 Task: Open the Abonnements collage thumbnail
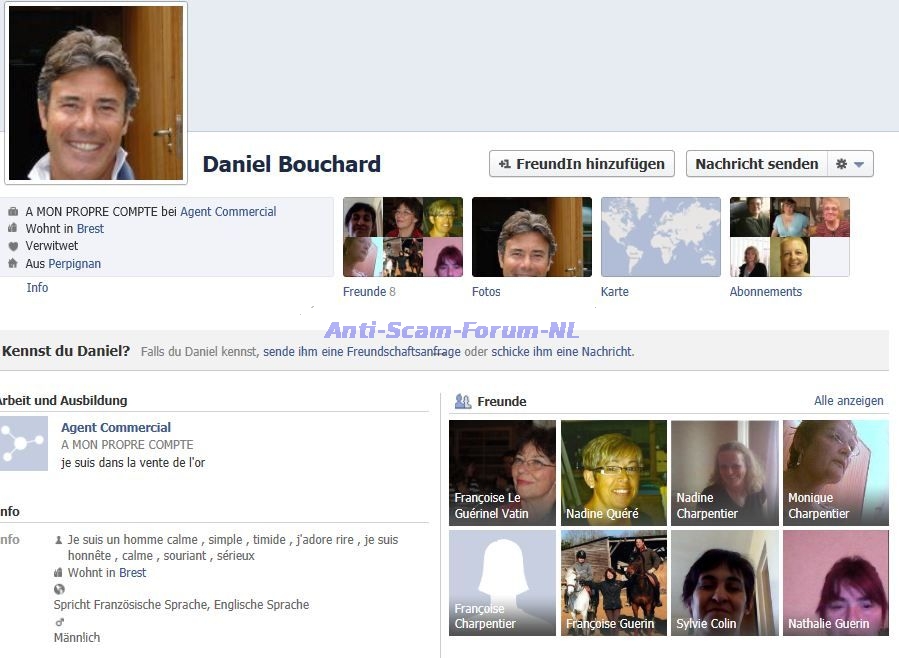(x=789, y=237)
